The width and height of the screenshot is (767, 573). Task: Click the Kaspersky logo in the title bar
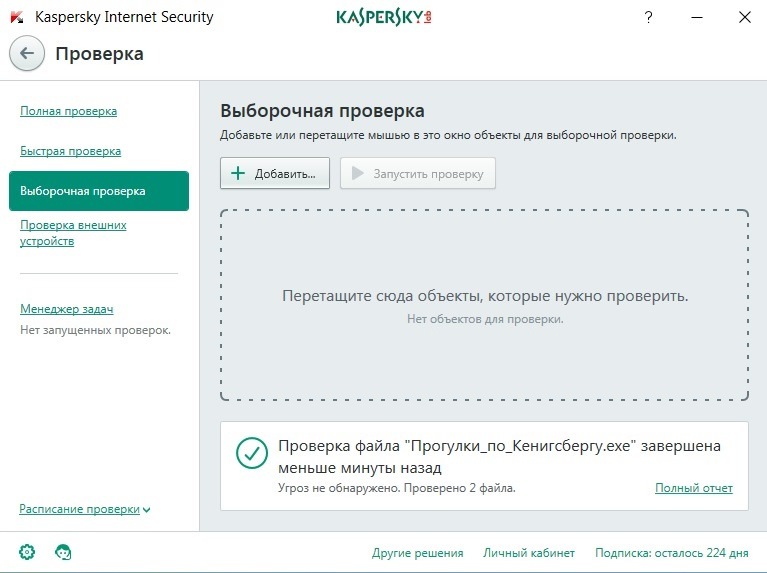[384, 18]
